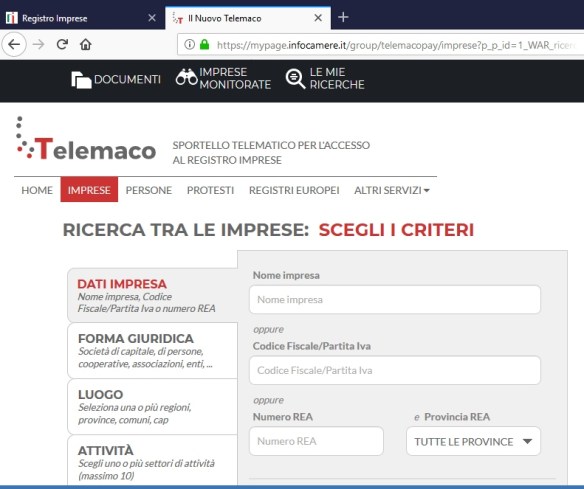The height and width of the screenshot is (489, 584).
Task: Close the Il Nuovo Telemaco tab
Action: [x=318, y=18]
